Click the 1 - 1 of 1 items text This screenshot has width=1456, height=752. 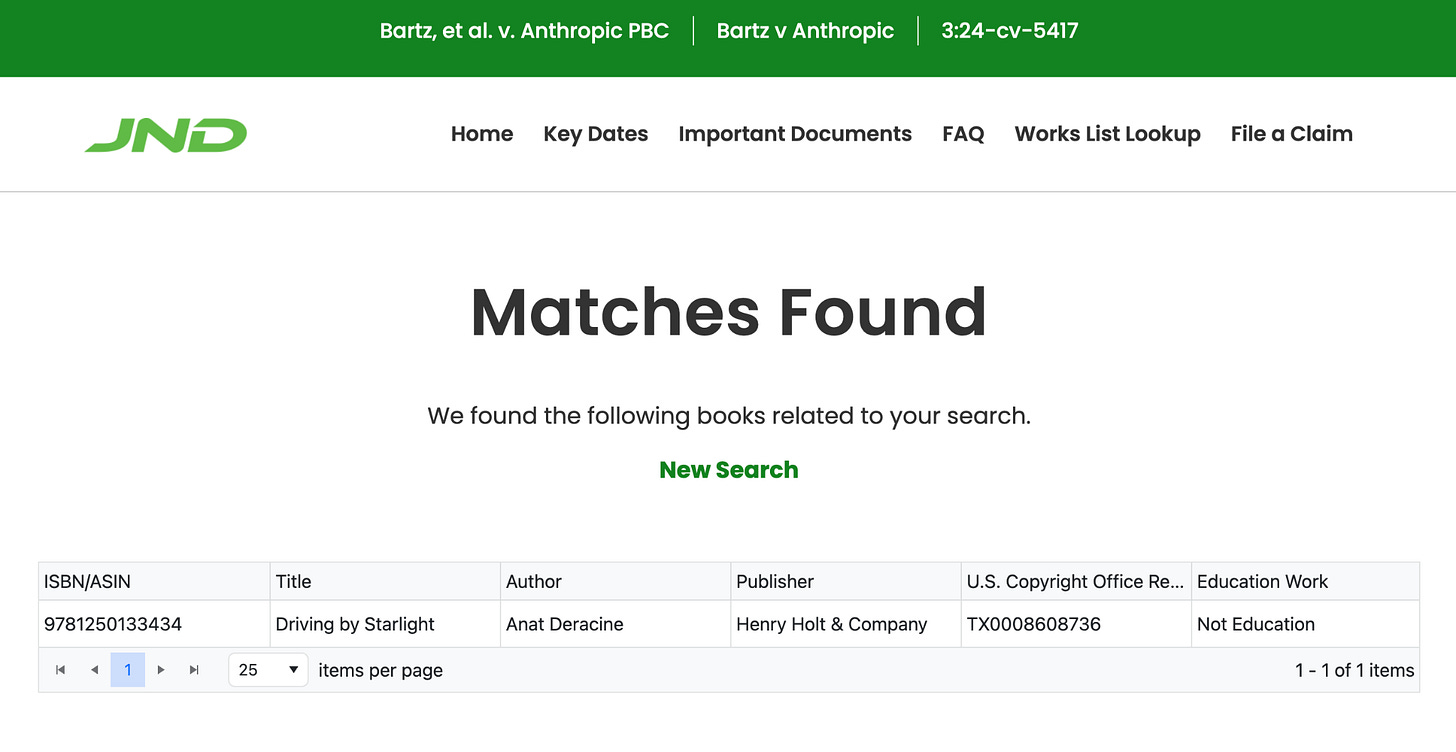pyautogui.click(x=1354, y=670)
